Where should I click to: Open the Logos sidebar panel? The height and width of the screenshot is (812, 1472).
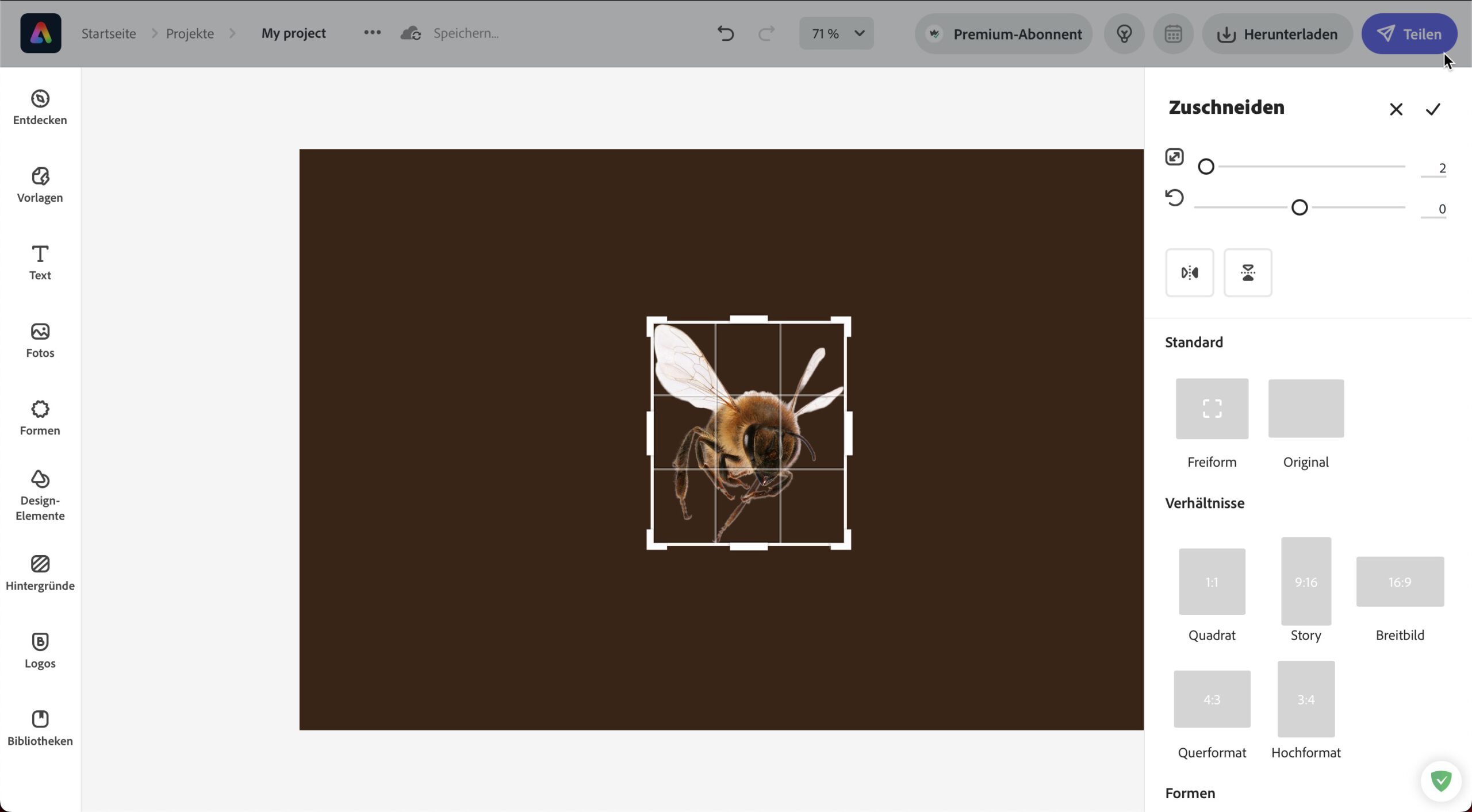[x=40, y=650]
